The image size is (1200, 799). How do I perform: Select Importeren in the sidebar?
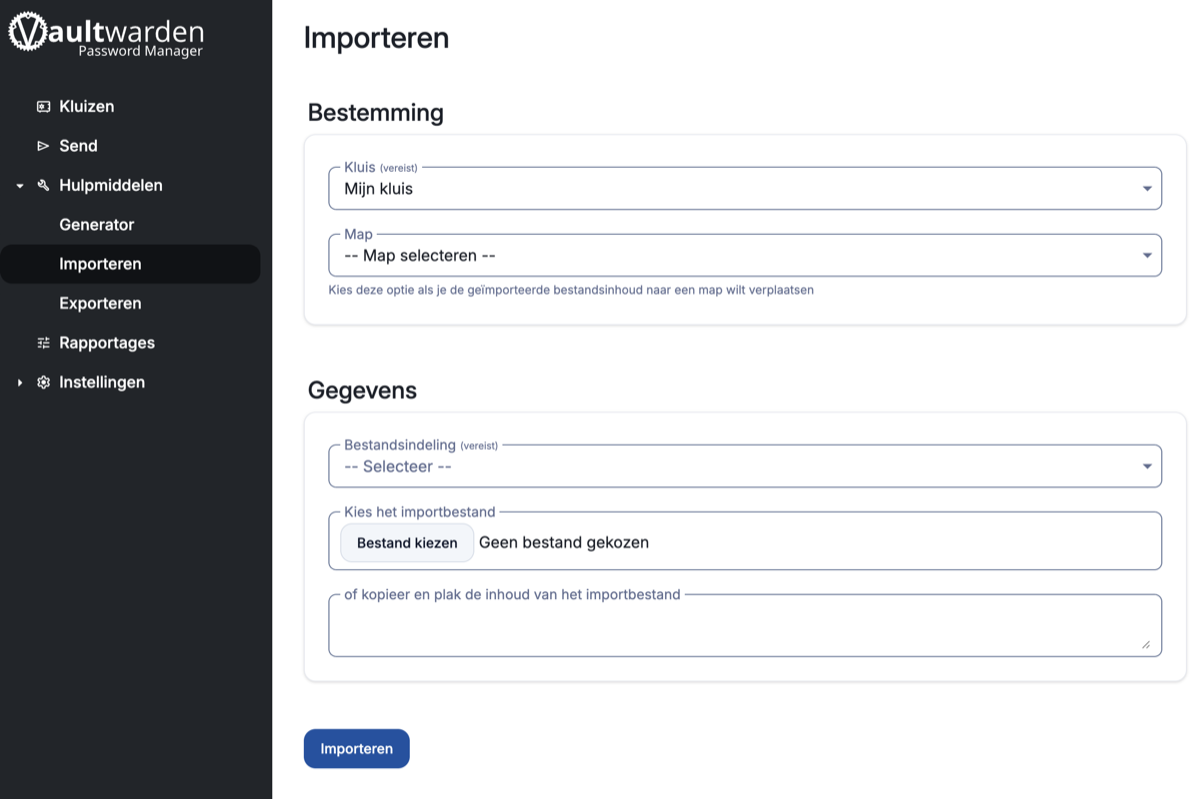pos(130,264)
